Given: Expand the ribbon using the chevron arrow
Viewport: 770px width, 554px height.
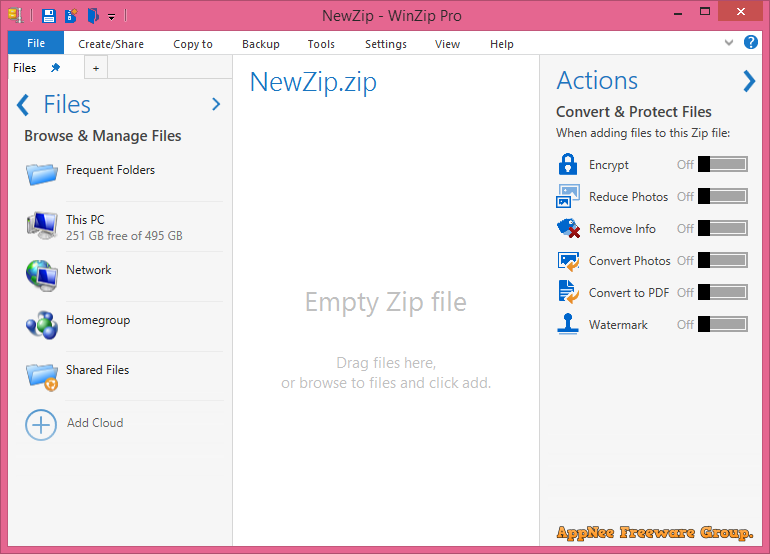Looking at the screenshot, I should pyautogui.click(x=729, y=43).
